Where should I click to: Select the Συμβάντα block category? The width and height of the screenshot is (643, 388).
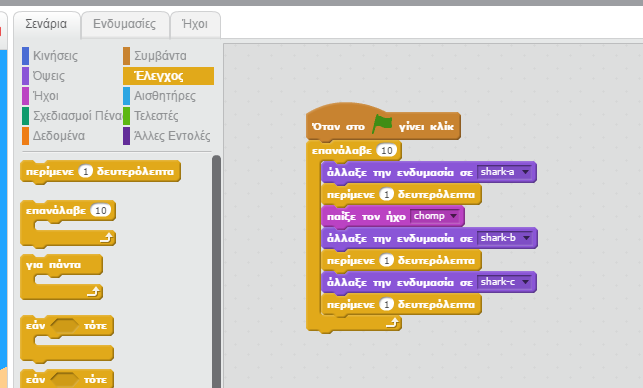pos(160,56)
